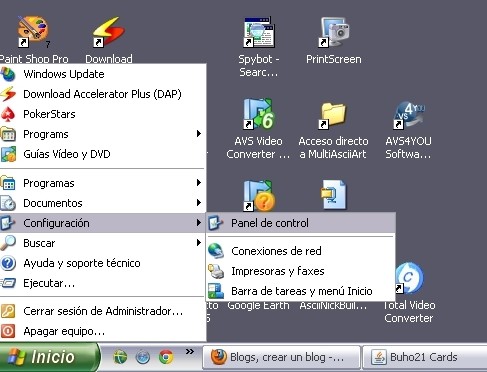Image resolution: width=487 pixels, height=372 pixels.
Task: Click the Programs menu label
Action: [46, 134]
